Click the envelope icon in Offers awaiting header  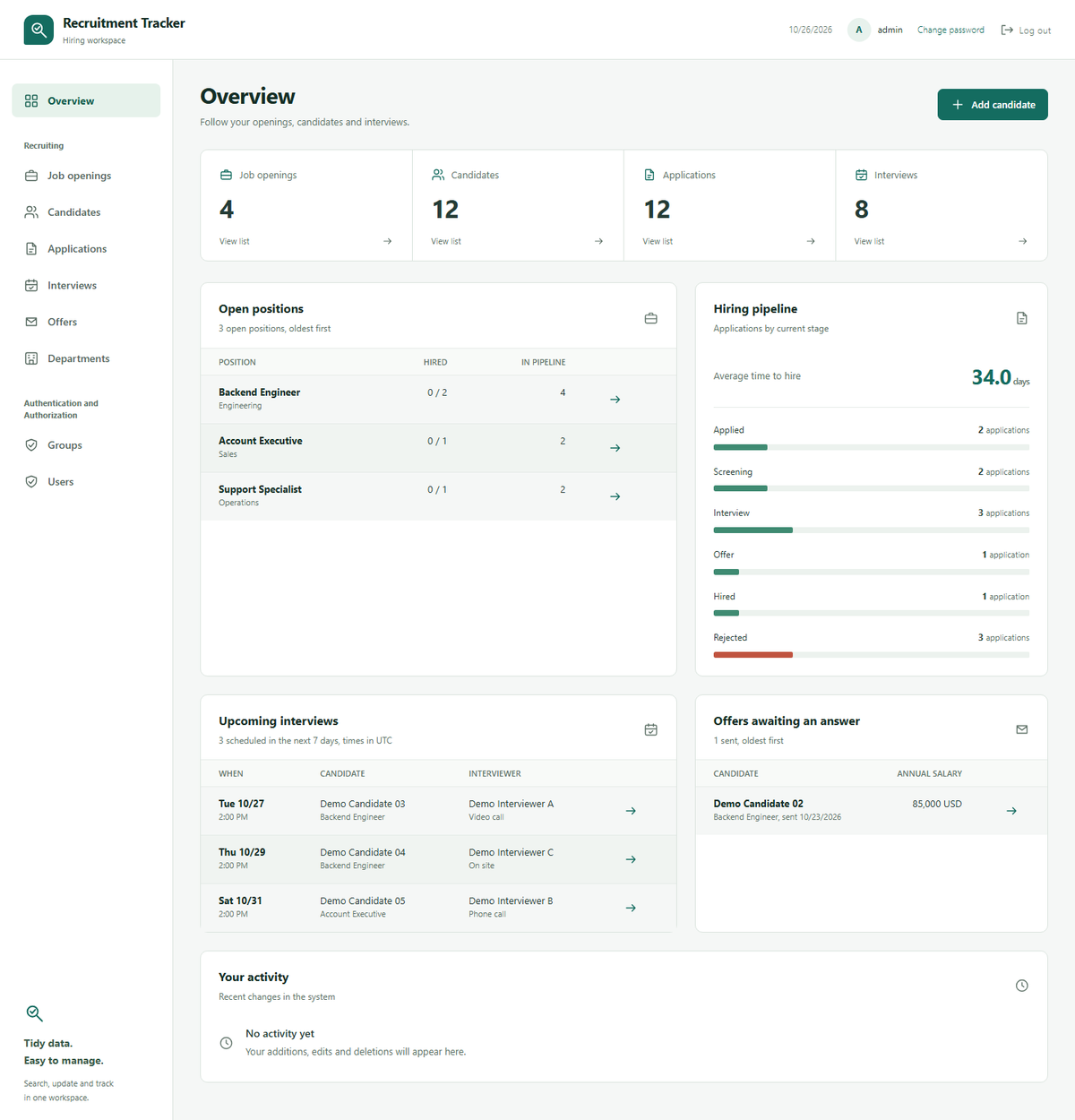pos(1022,729)
